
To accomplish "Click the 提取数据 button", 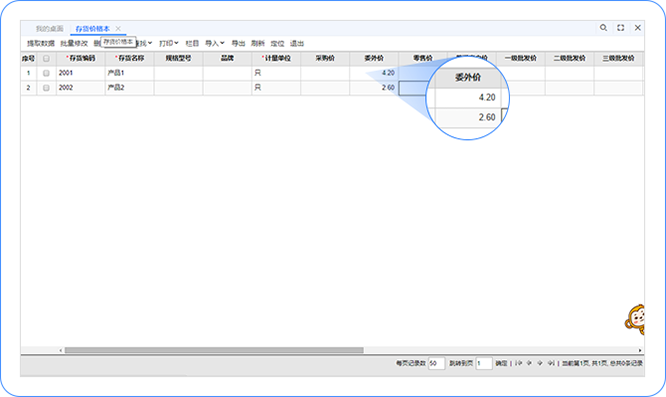I will pyautogui.click(x=41, y=43).
